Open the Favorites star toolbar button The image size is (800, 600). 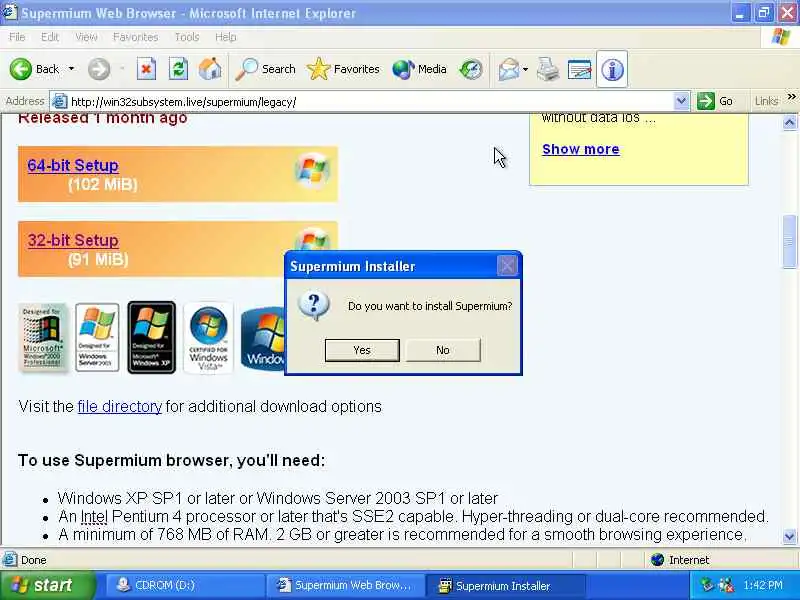(x=343, y=69)
